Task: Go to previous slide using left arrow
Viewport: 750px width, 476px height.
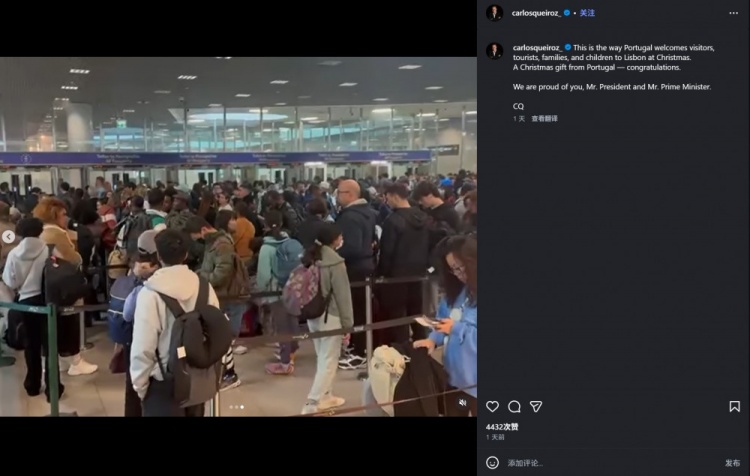Action: (8, 237)
